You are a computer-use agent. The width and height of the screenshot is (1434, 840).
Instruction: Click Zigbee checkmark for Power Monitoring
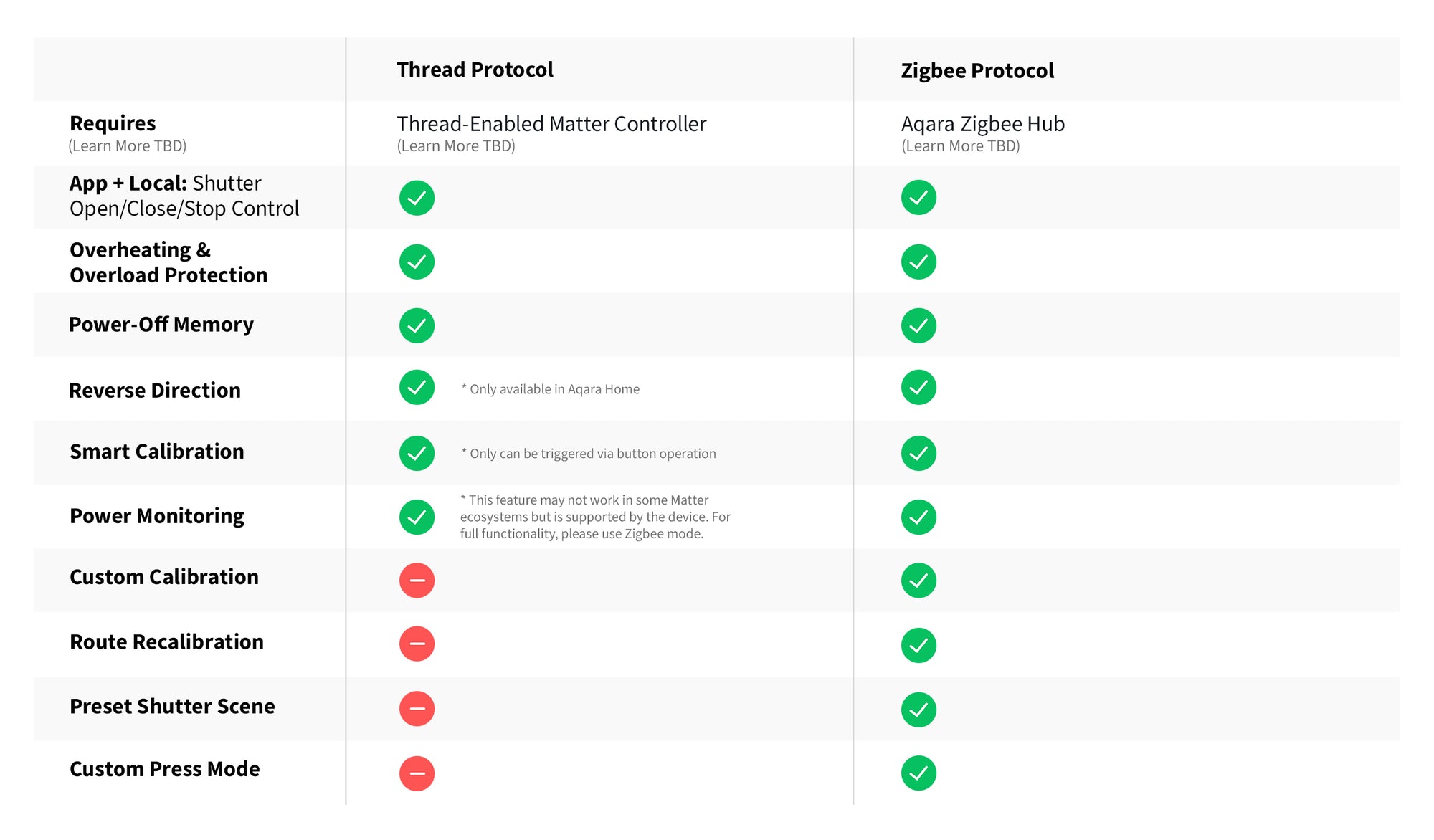tap(918, 517)
